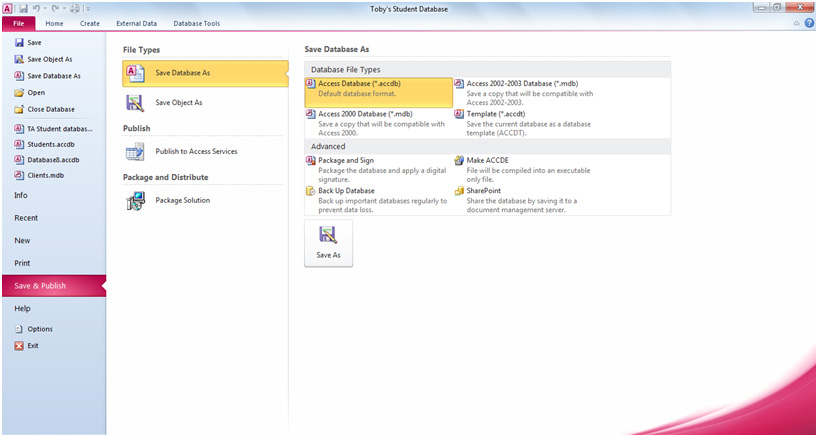Viewport: 818px width, 437px height.
Task: Select Package and Sign option
Action: coord(378,169)
